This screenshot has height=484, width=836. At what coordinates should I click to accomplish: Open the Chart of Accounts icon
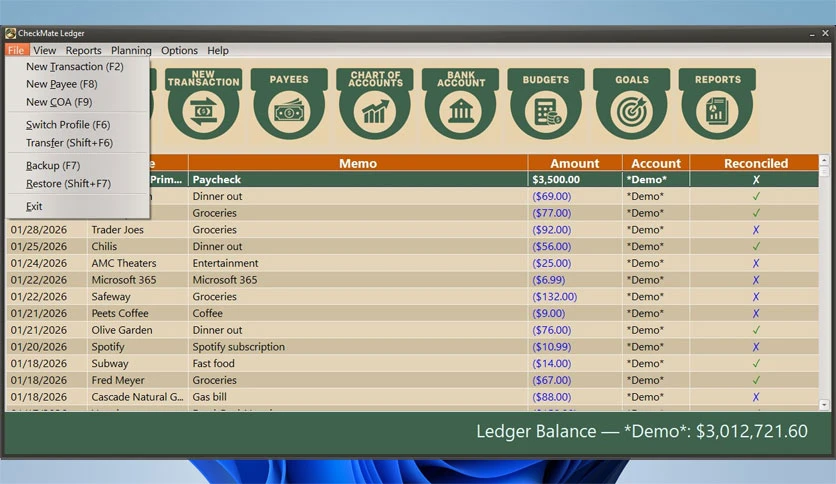point(375,104)
